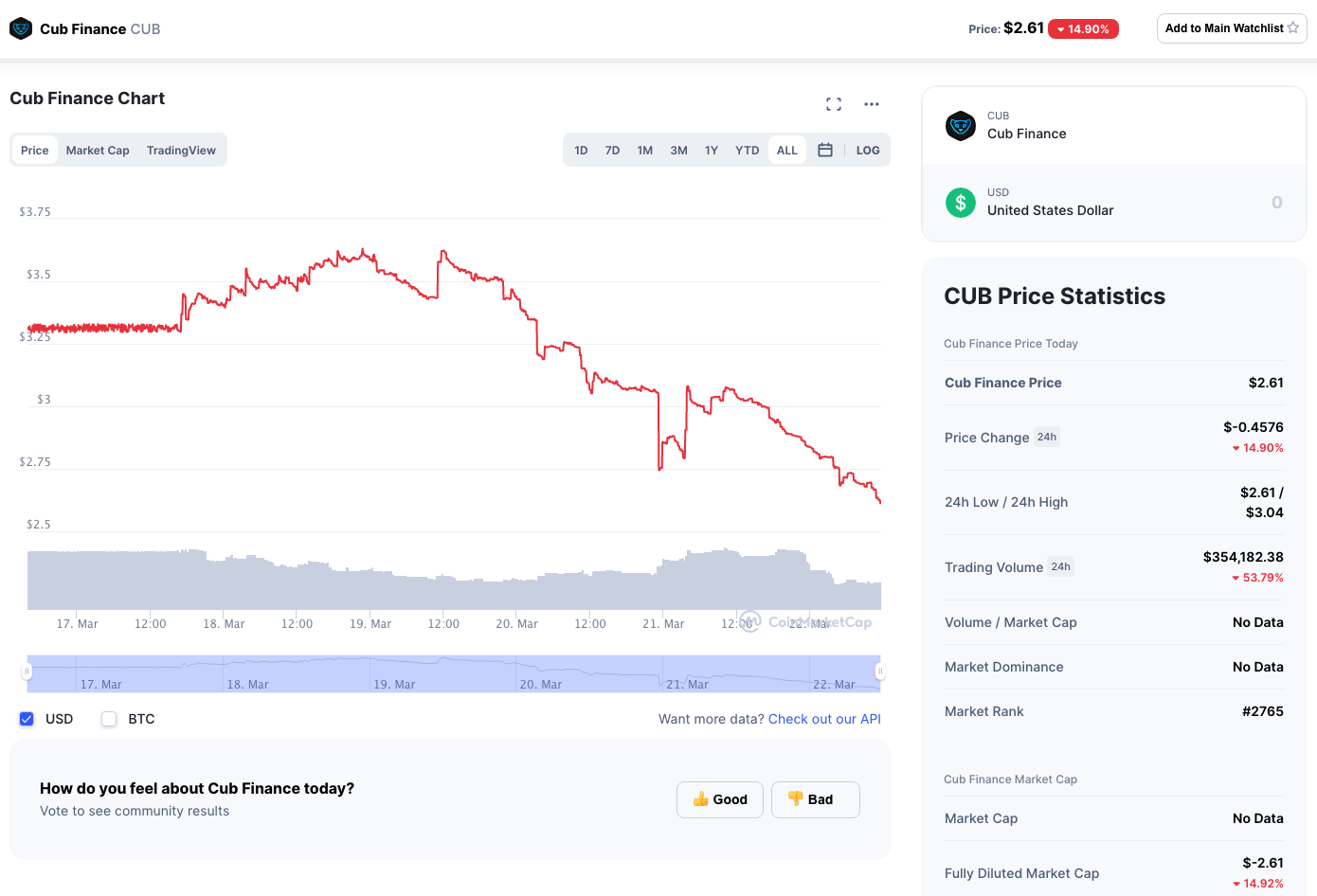Click the Cub Finance Chart heading
This screenshot has height=896, width=1317.
point(87,99)
